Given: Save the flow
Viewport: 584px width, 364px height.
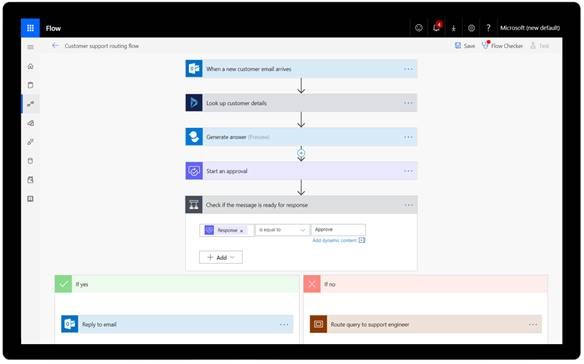Looking at the screenshot, I should pos(465,45).
